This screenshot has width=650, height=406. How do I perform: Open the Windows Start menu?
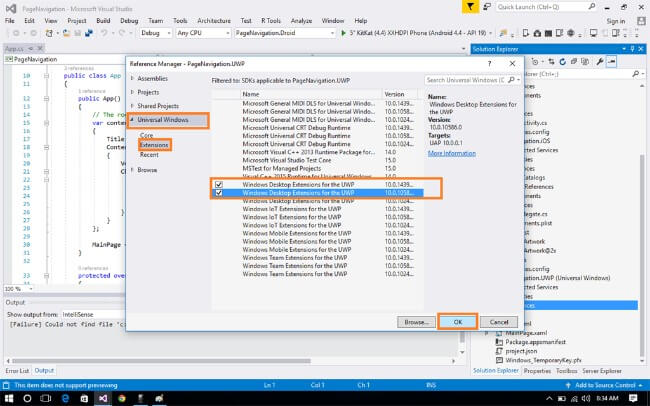pyautogui.click(x=9, y=399)
